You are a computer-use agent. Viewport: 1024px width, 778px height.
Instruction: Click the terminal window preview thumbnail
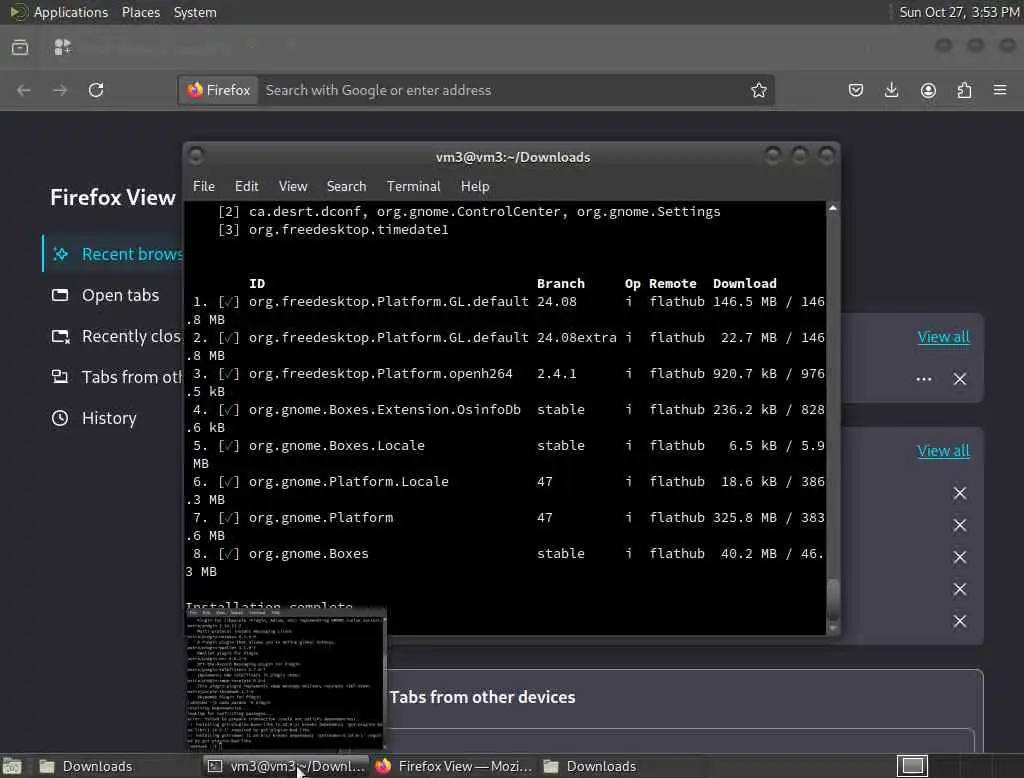(286, 679)
